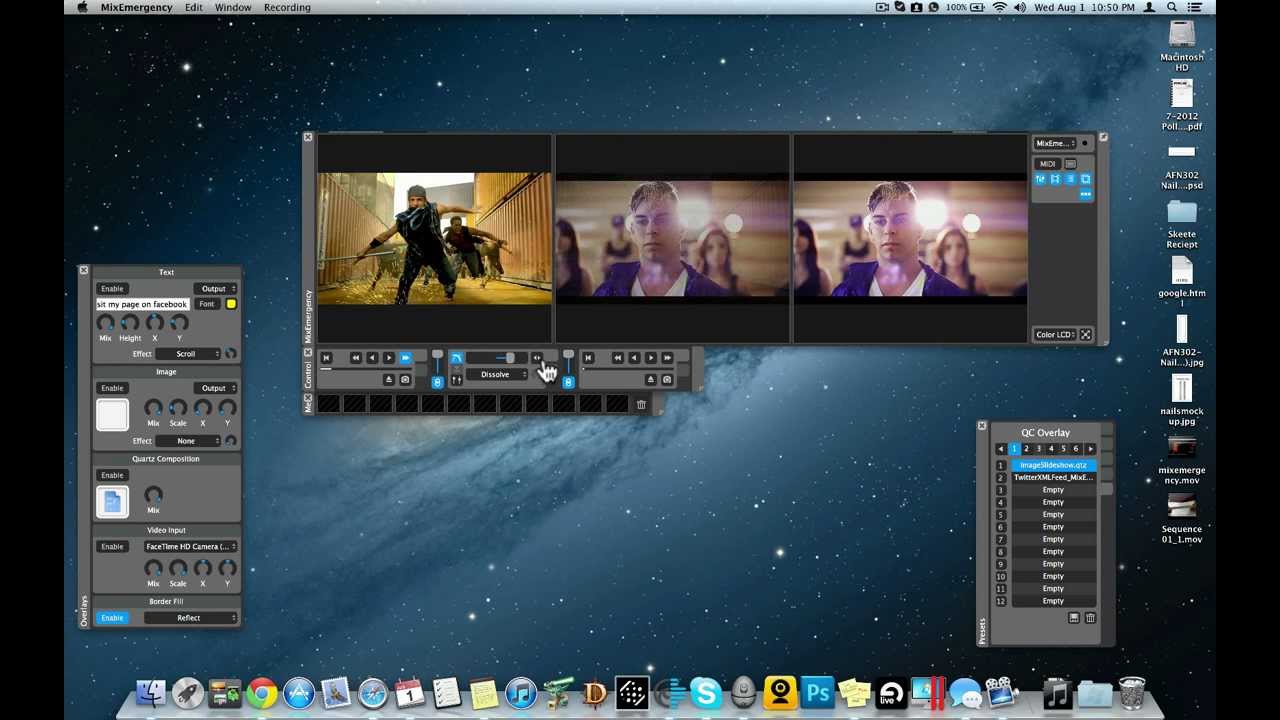Open the MixEme... output dropdown
The image size is (1280, 720).
coord(1055,143)
